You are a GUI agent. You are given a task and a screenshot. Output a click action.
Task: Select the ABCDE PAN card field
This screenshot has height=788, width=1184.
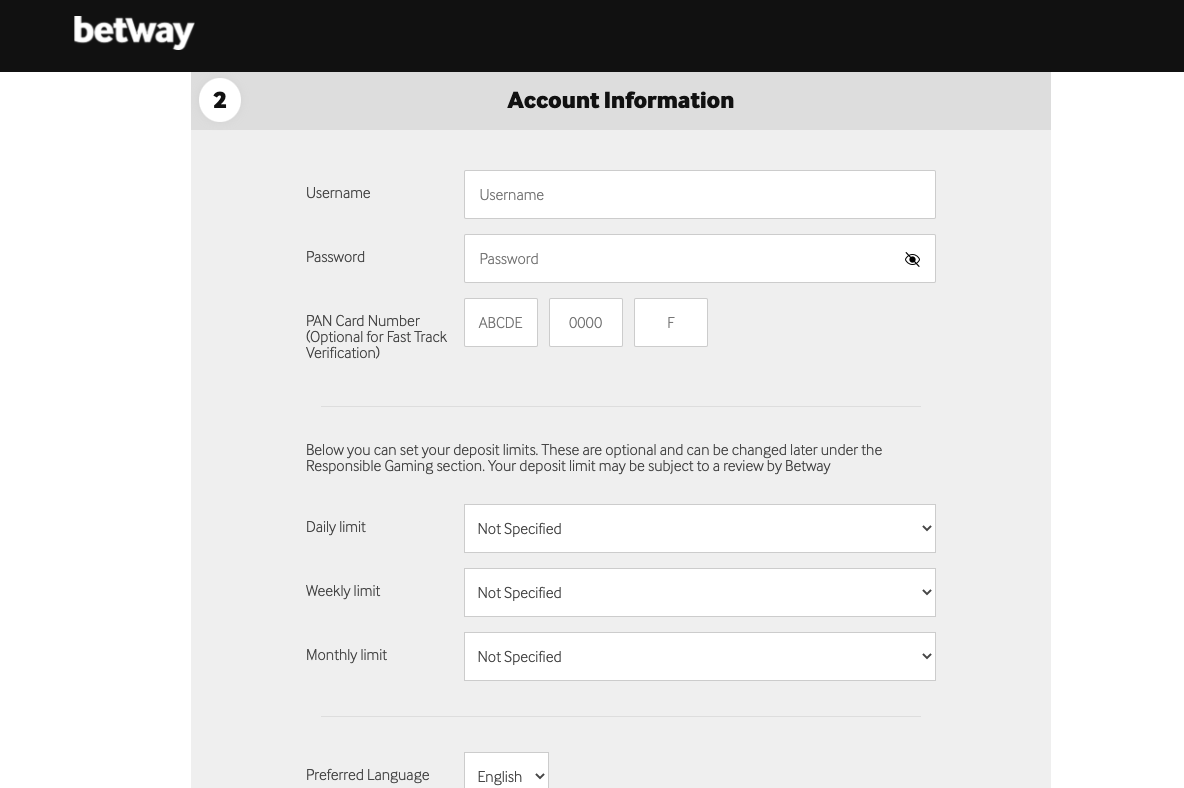click(x=500, y=322)
